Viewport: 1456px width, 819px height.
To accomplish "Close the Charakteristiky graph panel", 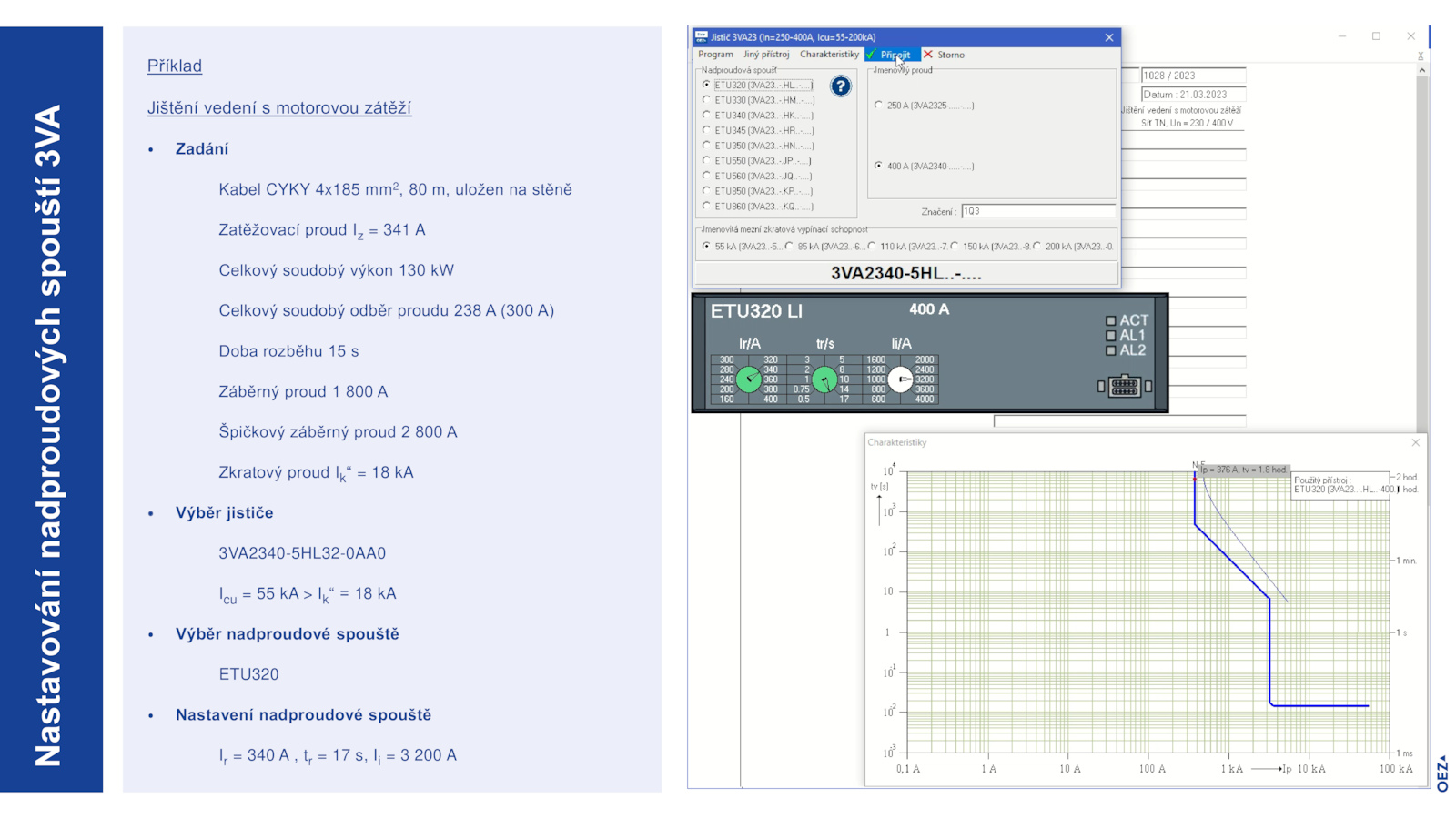I will coord(1415,442).
